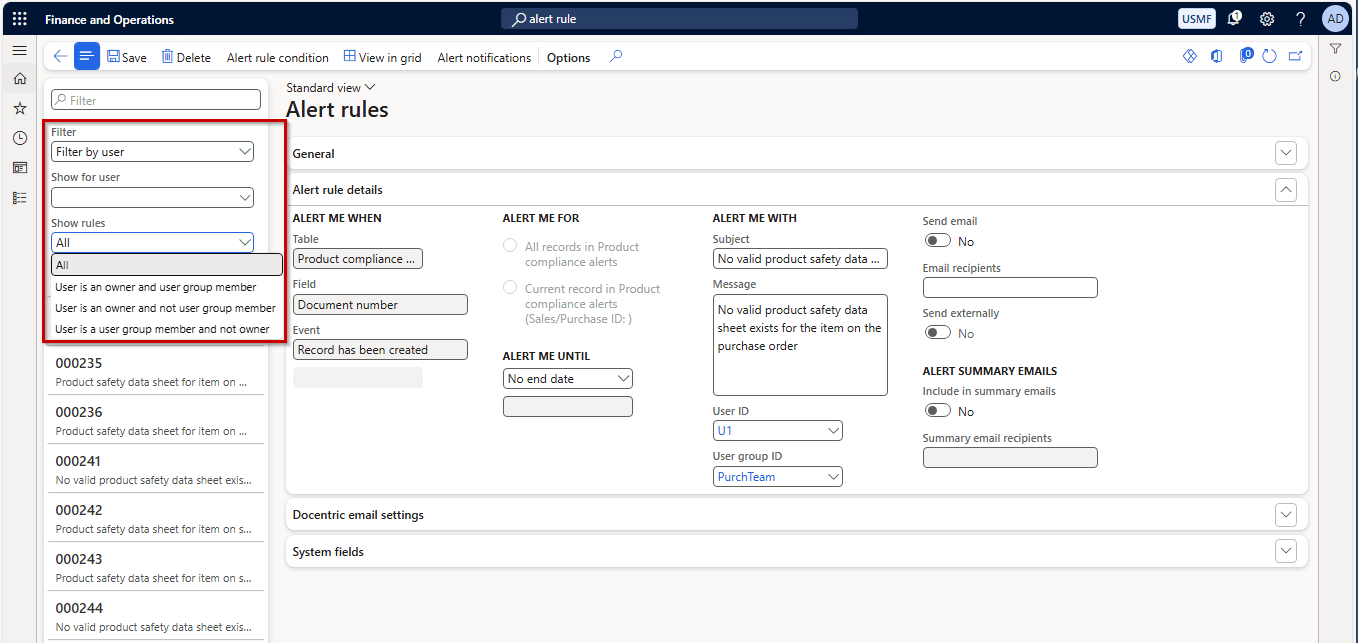This screenshot has width=1358, height=643.
Task: Choose User is a user group member and not owner
Action: [167, 329]
